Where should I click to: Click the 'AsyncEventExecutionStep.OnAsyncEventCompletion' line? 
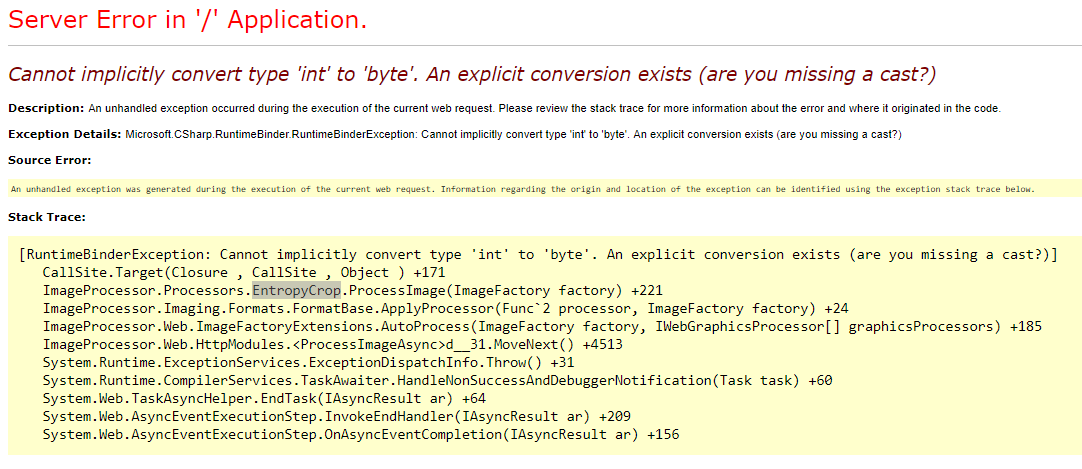(360, 435)
